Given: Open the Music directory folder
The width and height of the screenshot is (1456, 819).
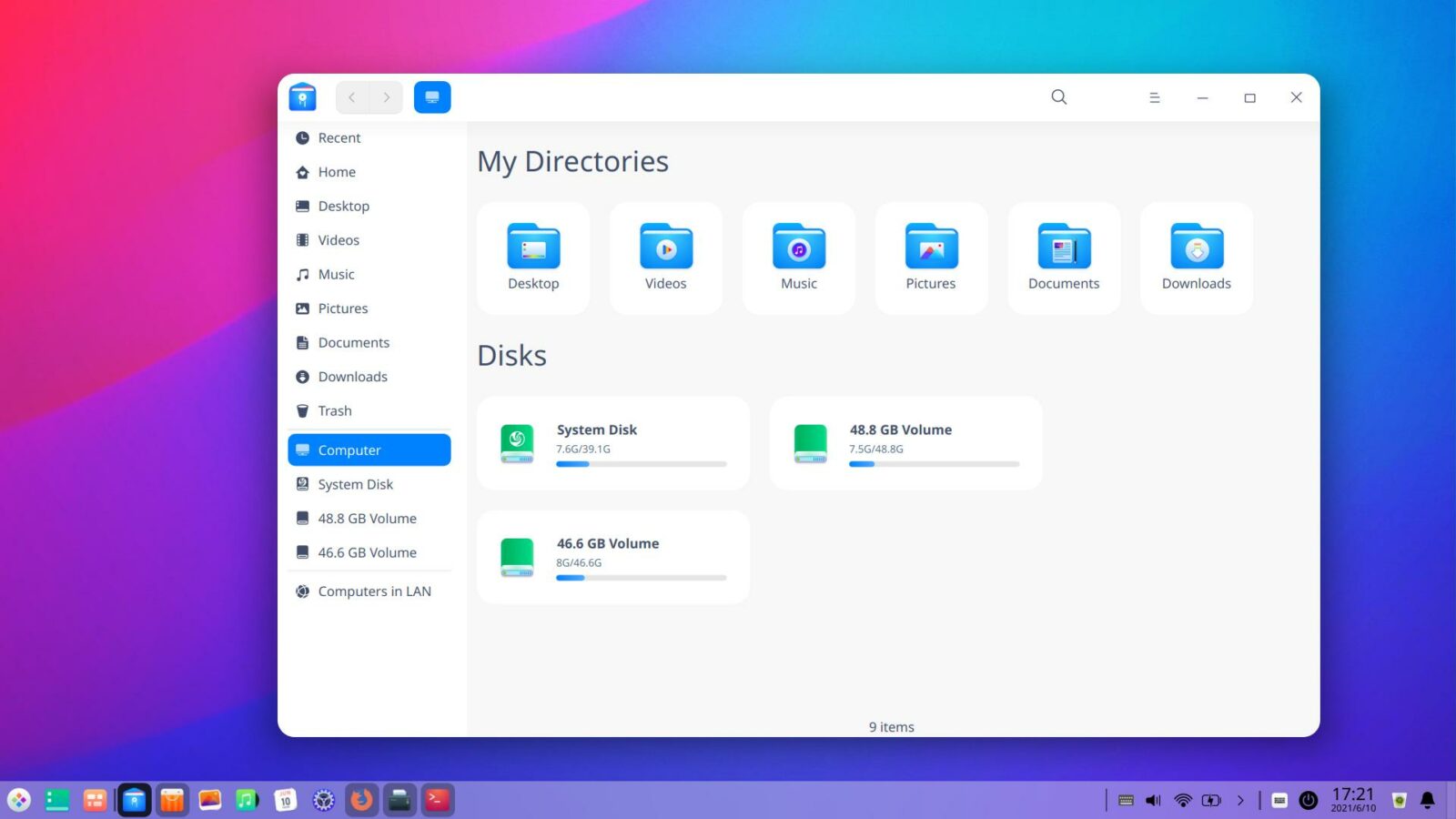Looking at the screenshot, I should click(798, 258).
